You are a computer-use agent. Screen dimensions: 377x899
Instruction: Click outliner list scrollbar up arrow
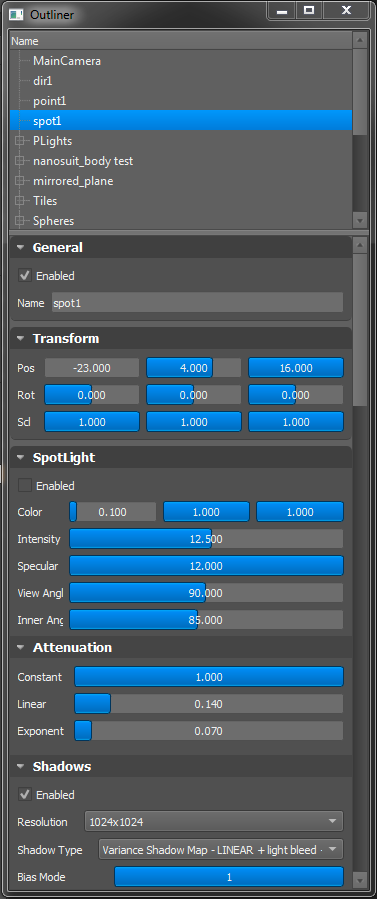click(360, 41)
